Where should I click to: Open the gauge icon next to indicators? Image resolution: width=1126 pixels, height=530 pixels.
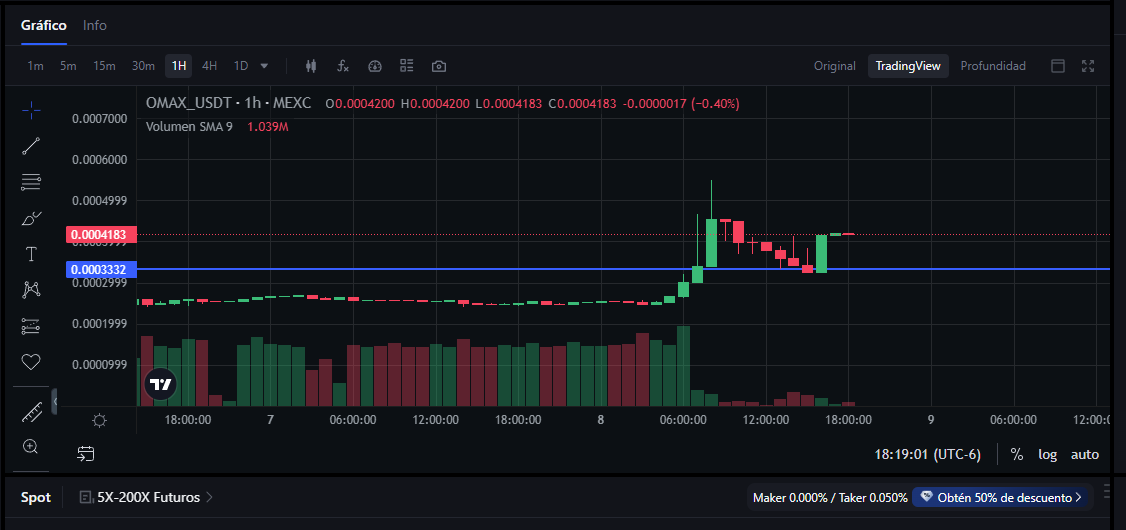pyautogui.click(x=375, y=66)
